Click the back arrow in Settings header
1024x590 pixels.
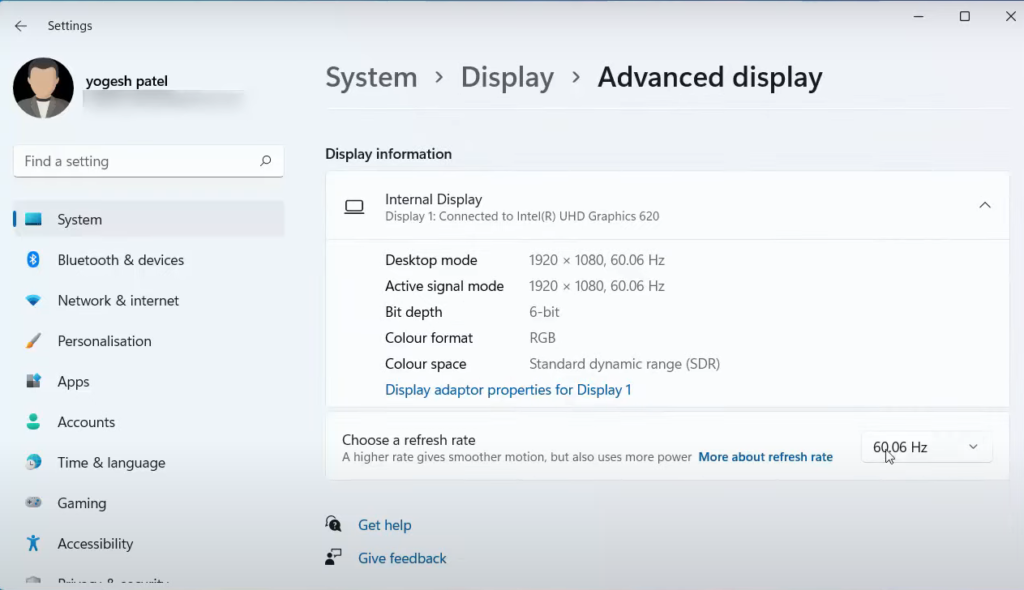(x=20, y=26)
